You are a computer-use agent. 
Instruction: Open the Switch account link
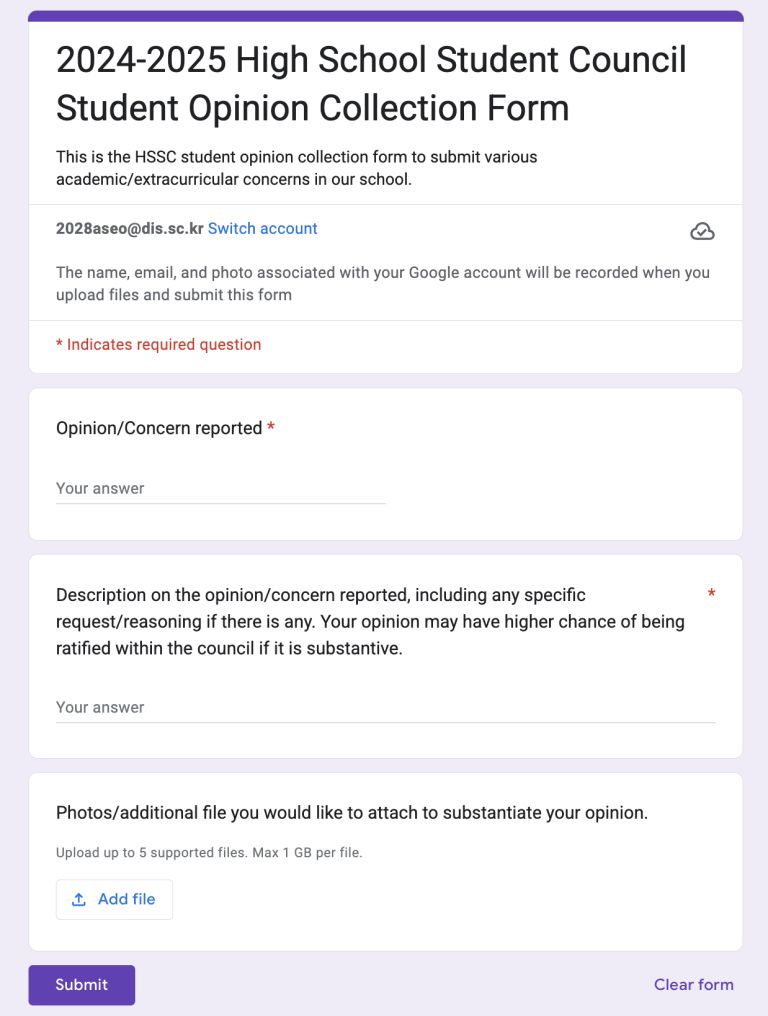pos(262,229)
